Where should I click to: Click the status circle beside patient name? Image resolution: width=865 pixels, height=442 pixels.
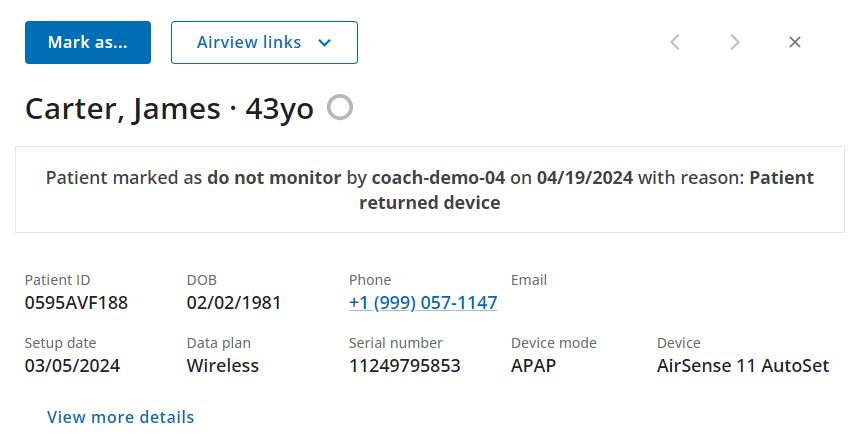[x=340, y=107]
